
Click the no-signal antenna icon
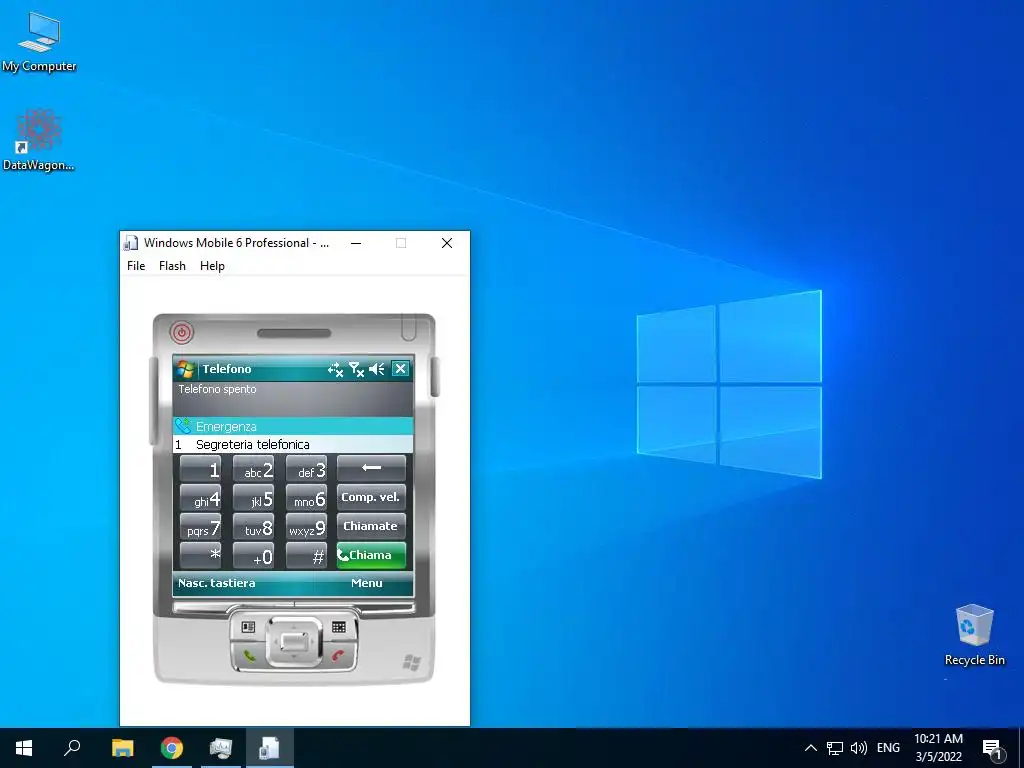(x=356, y=370)
